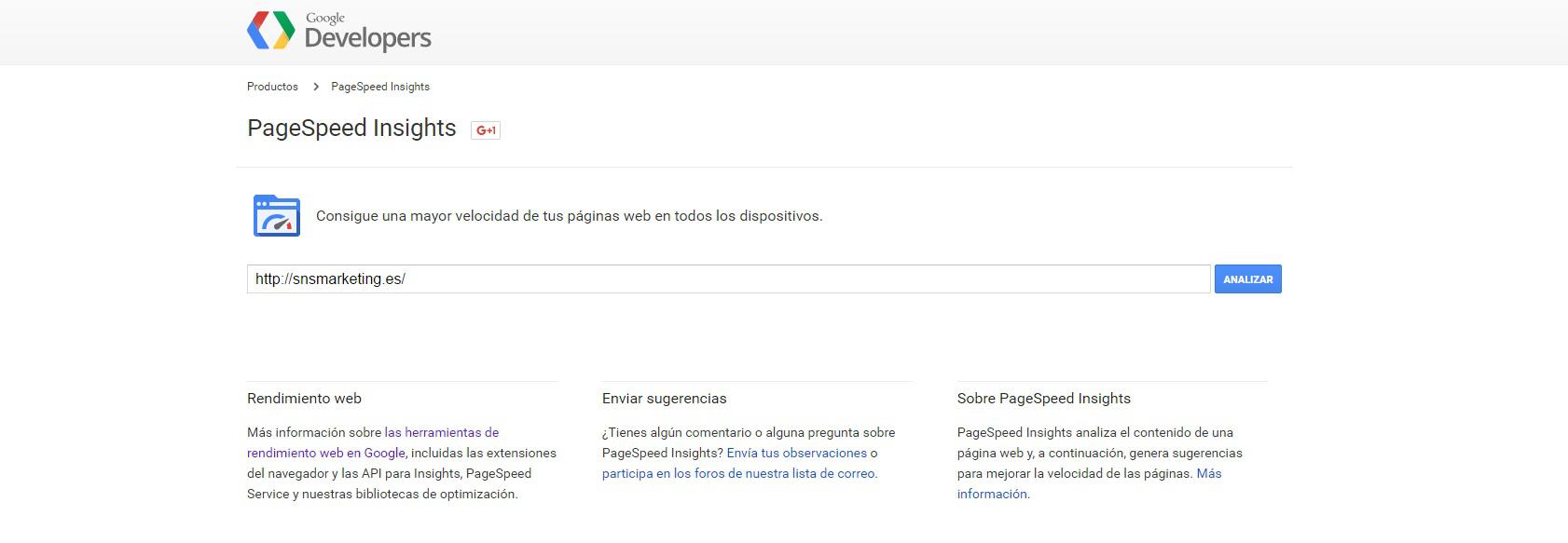Open the PageSpeed Insights breadcrumb link

coord(380,87)
